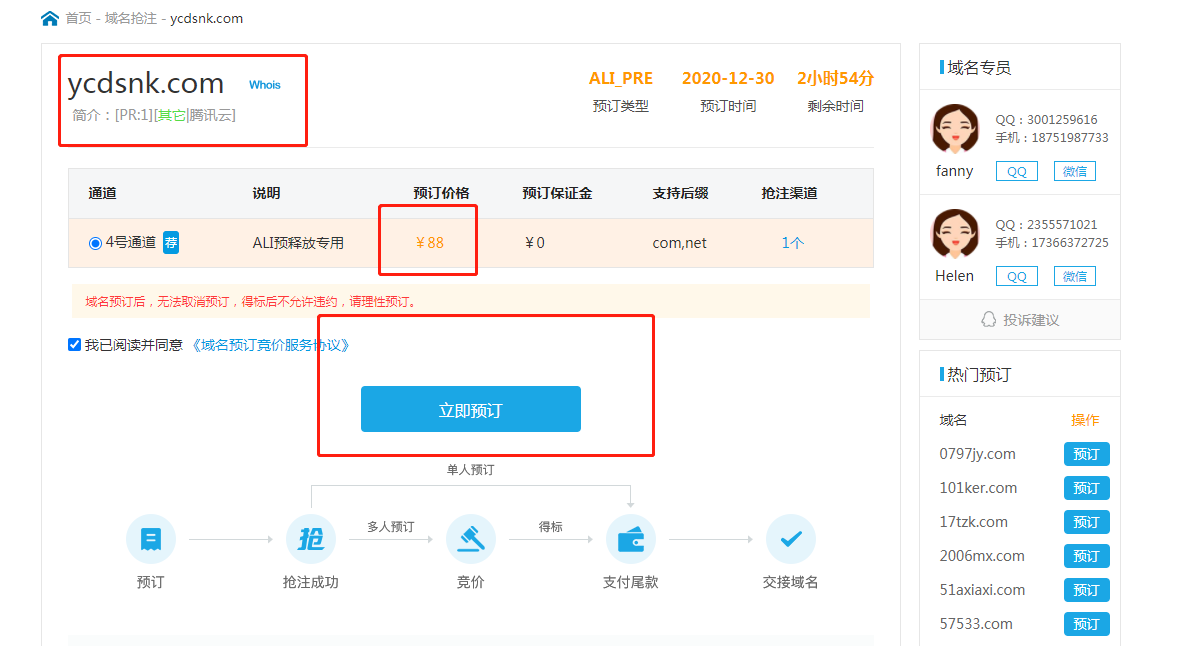Click the 荐 recommended badge

tap(171, 242)
